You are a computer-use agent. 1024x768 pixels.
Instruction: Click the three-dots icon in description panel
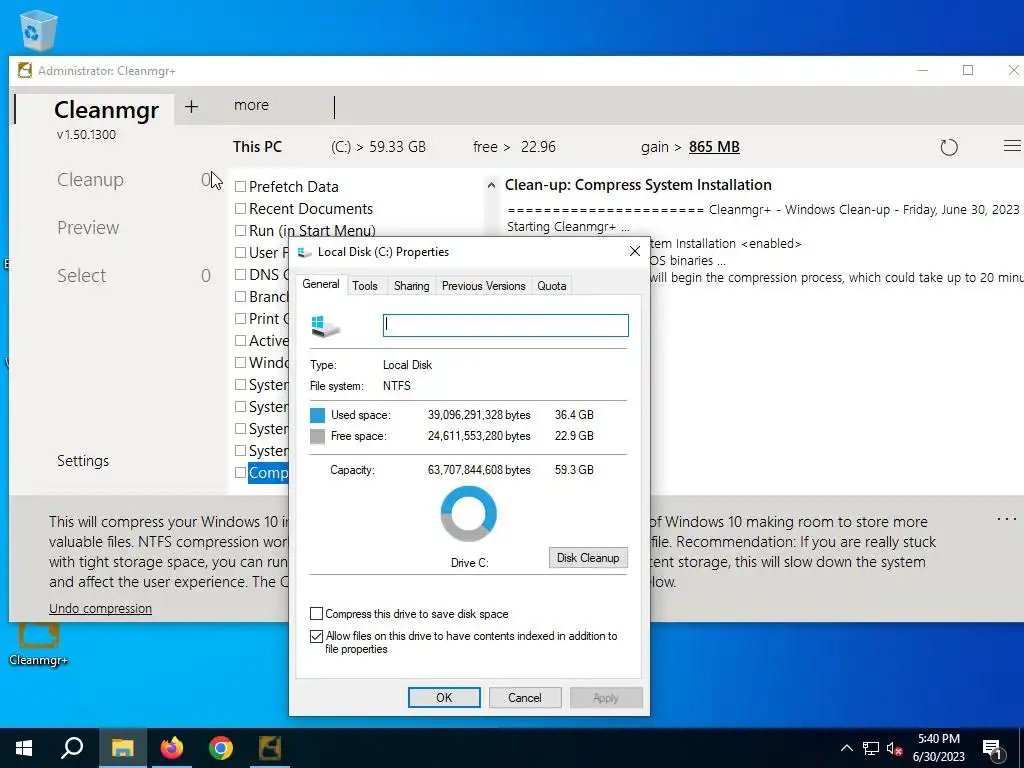(x=1006, y=519)
